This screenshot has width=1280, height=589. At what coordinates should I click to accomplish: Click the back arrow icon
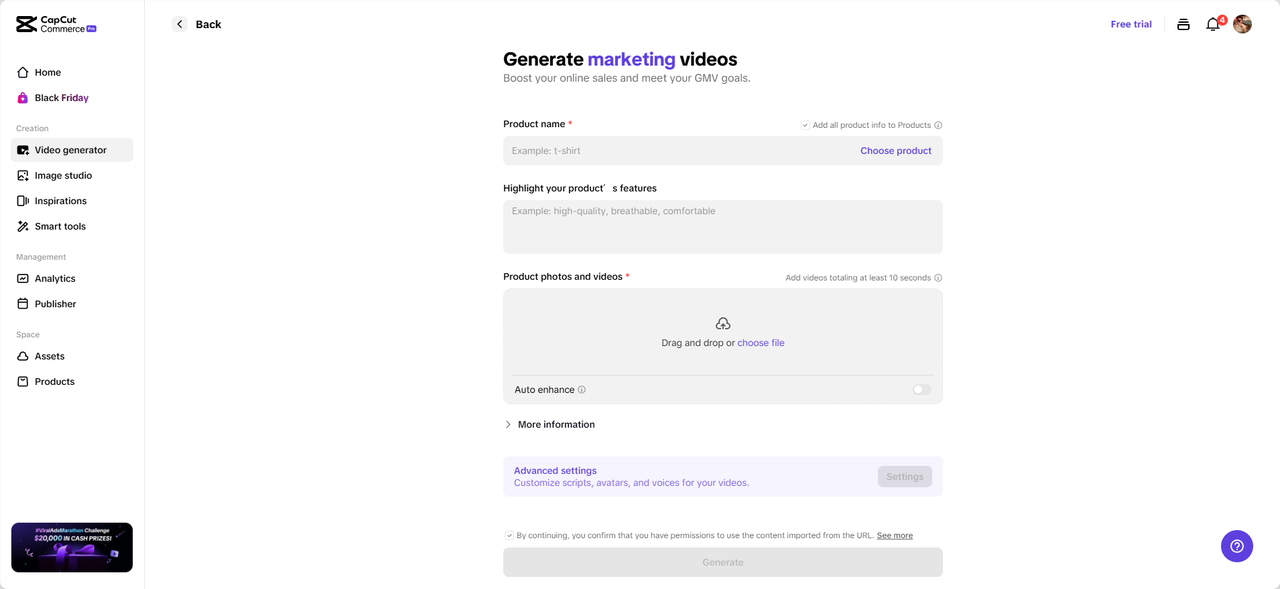click(180, 24)
